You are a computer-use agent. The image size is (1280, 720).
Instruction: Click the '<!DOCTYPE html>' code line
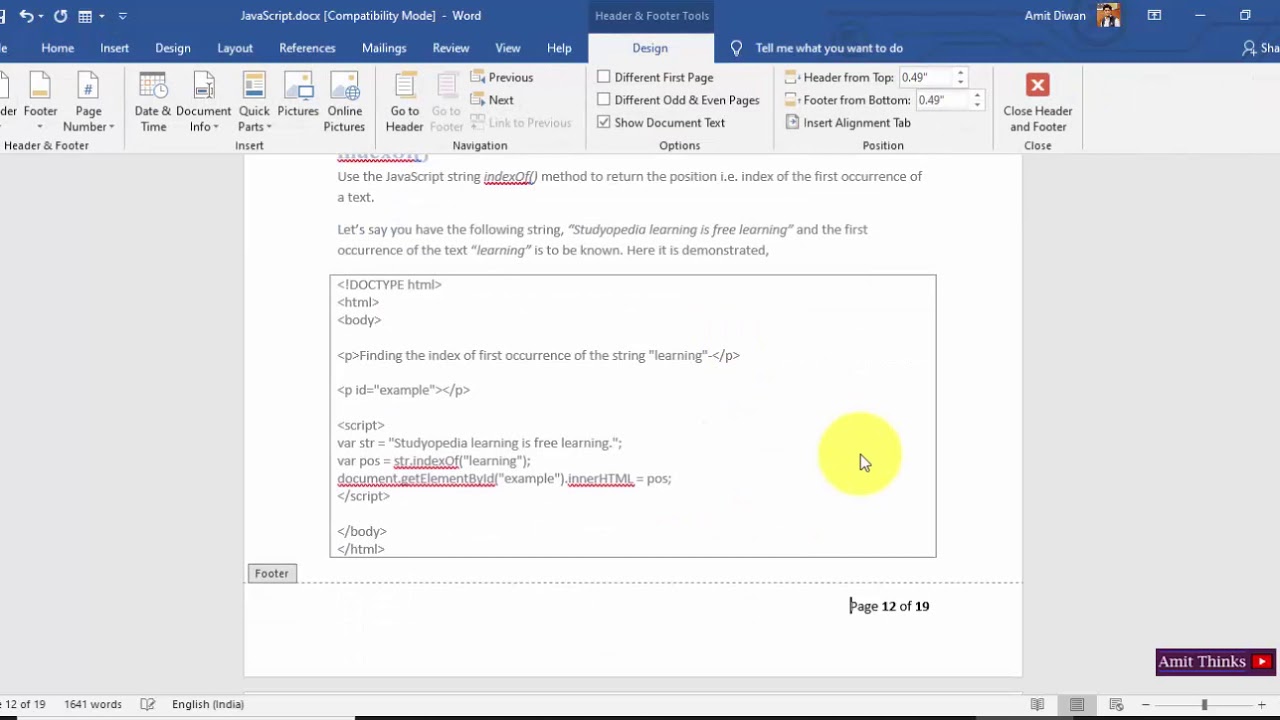tap(389, 285)
